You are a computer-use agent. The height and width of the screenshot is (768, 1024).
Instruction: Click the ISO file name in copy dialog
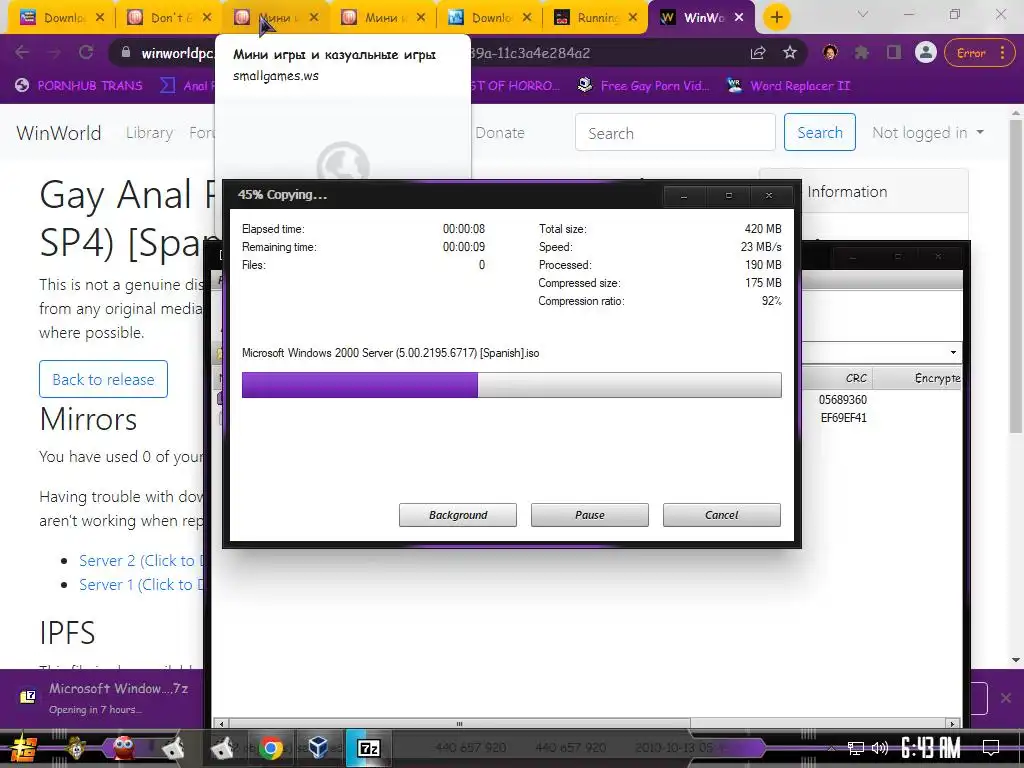point(391,353)
